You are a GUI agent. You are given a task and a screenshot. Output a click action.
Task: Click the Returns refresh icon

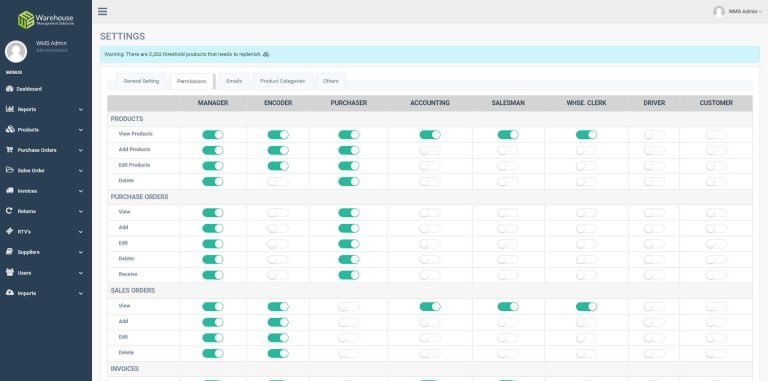[9, 211]
